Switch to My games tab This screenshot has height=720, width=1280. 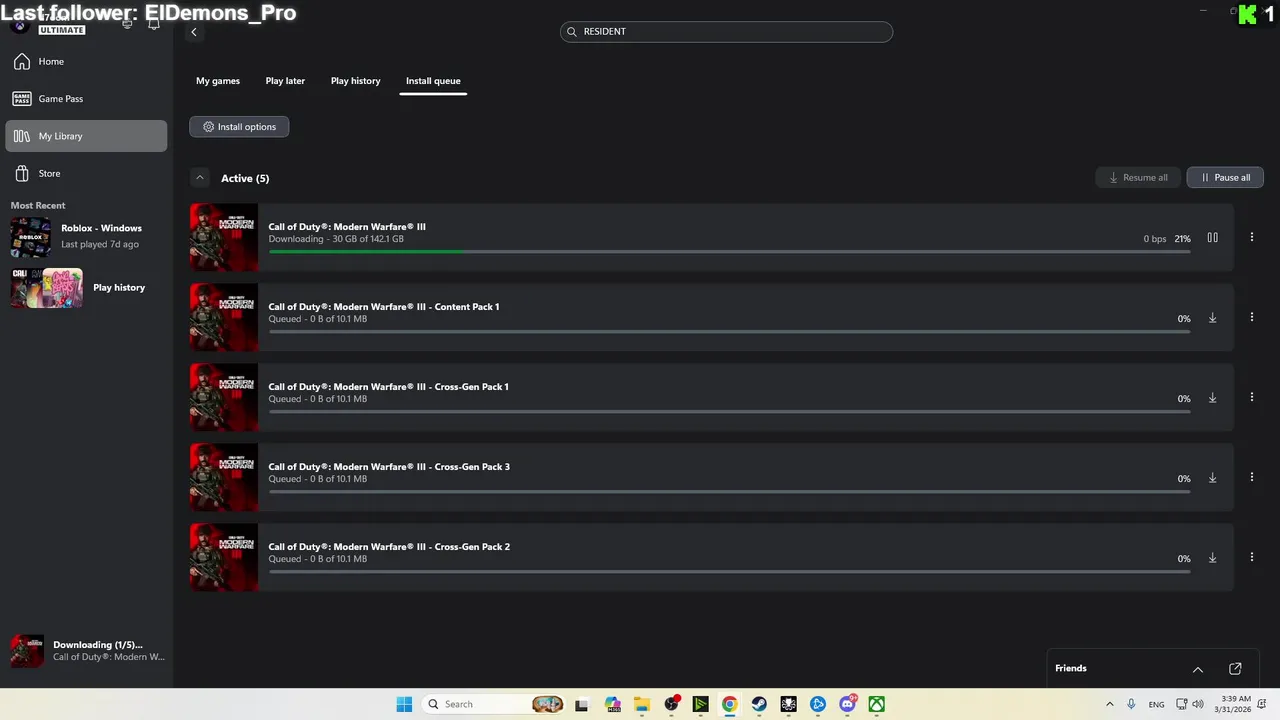[218, 81]
